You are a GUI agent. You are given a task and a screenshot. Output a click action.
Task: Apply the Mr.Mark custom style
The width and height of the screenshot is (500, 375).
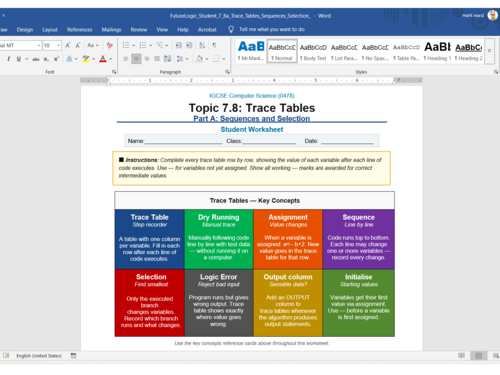[251, 51]
